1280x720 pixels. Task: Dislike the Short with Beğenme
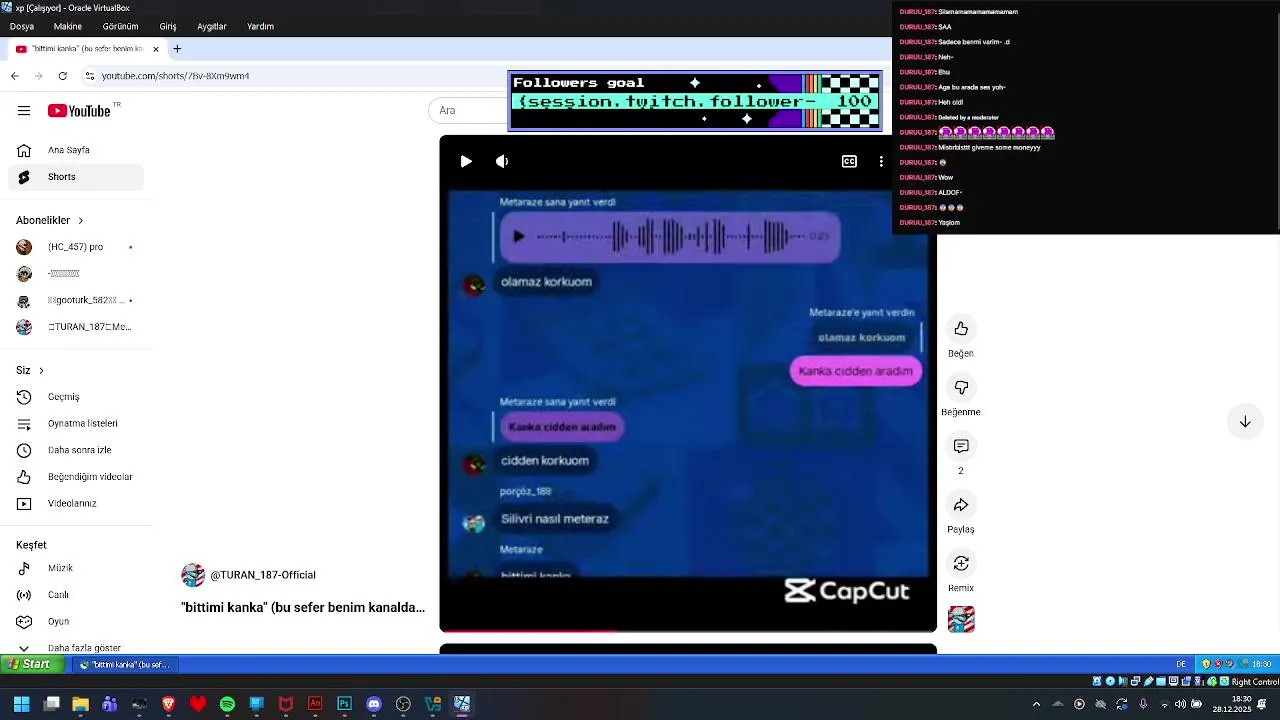(961, 388)
